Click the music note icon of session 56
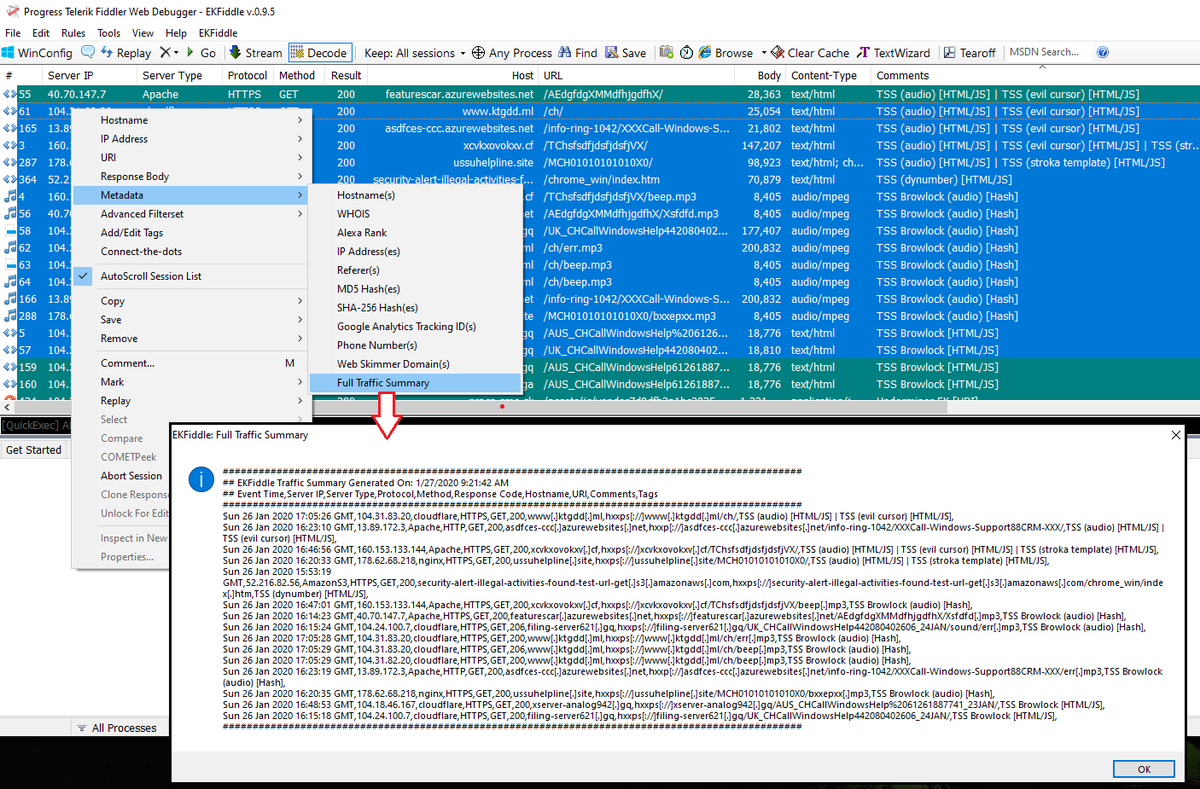The height and width of the screenshot is (789, 1200). (9, 214)
